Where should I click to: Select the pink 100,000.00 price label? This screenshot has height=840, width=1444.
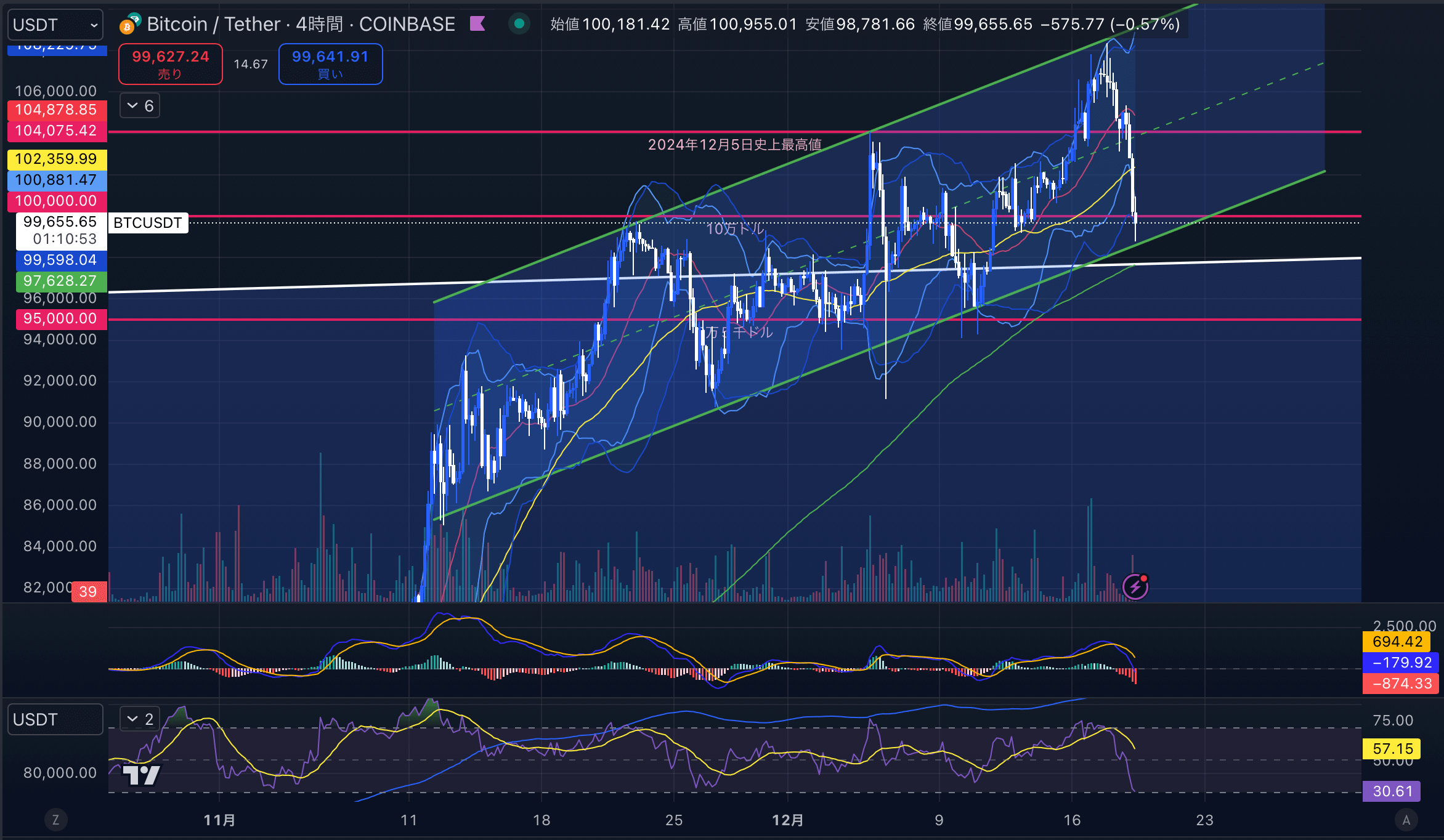click(57, 201)
